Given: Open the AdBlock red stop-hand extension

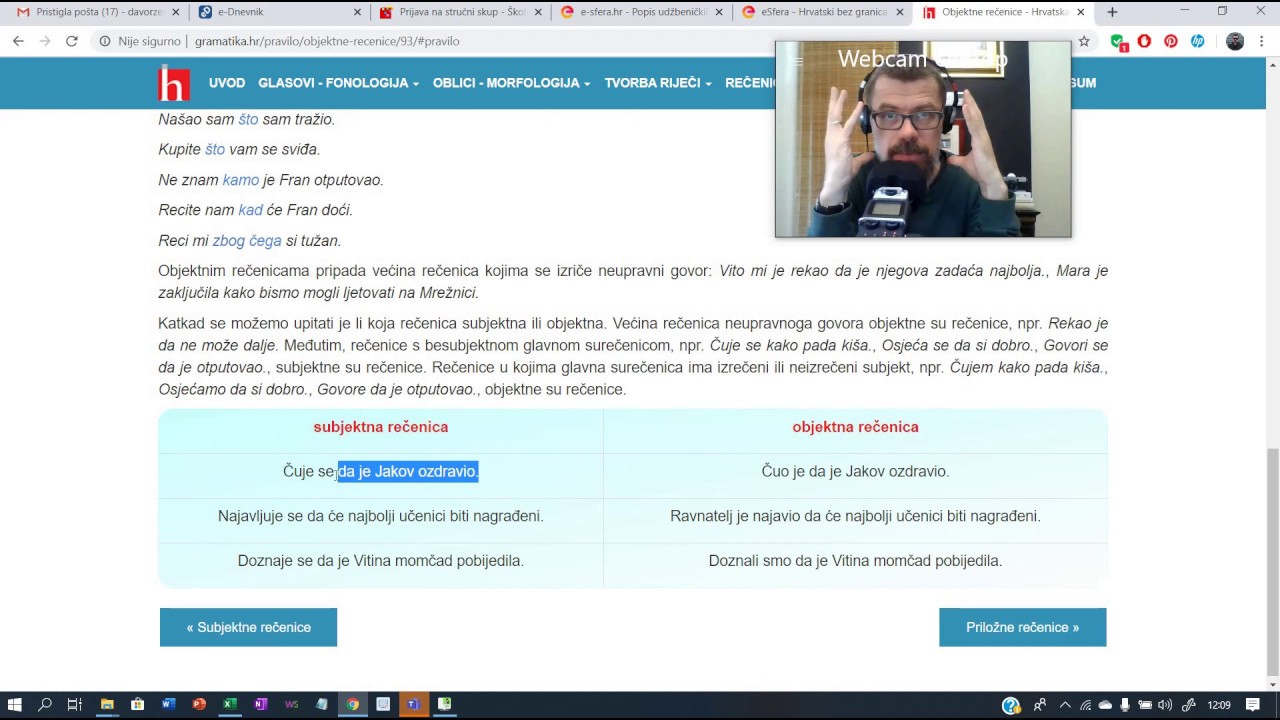Looking at the screenshot, I should (1144, 41).
